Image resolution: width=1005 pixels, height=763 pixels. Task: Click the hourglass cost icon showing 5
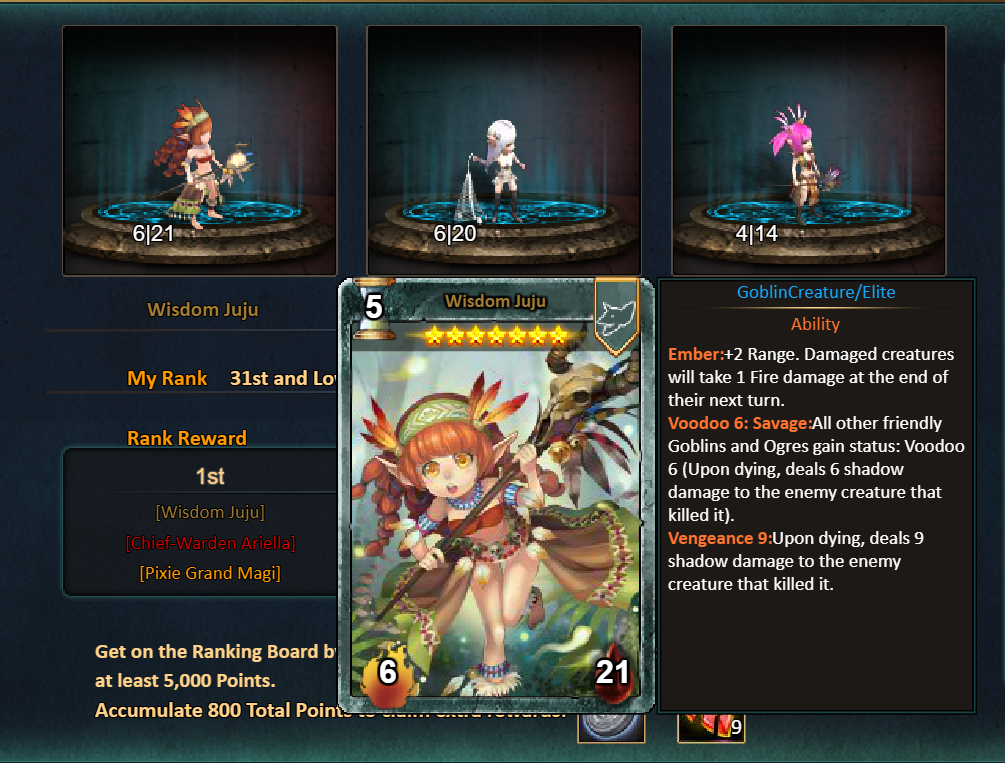(x=373, y=307)
